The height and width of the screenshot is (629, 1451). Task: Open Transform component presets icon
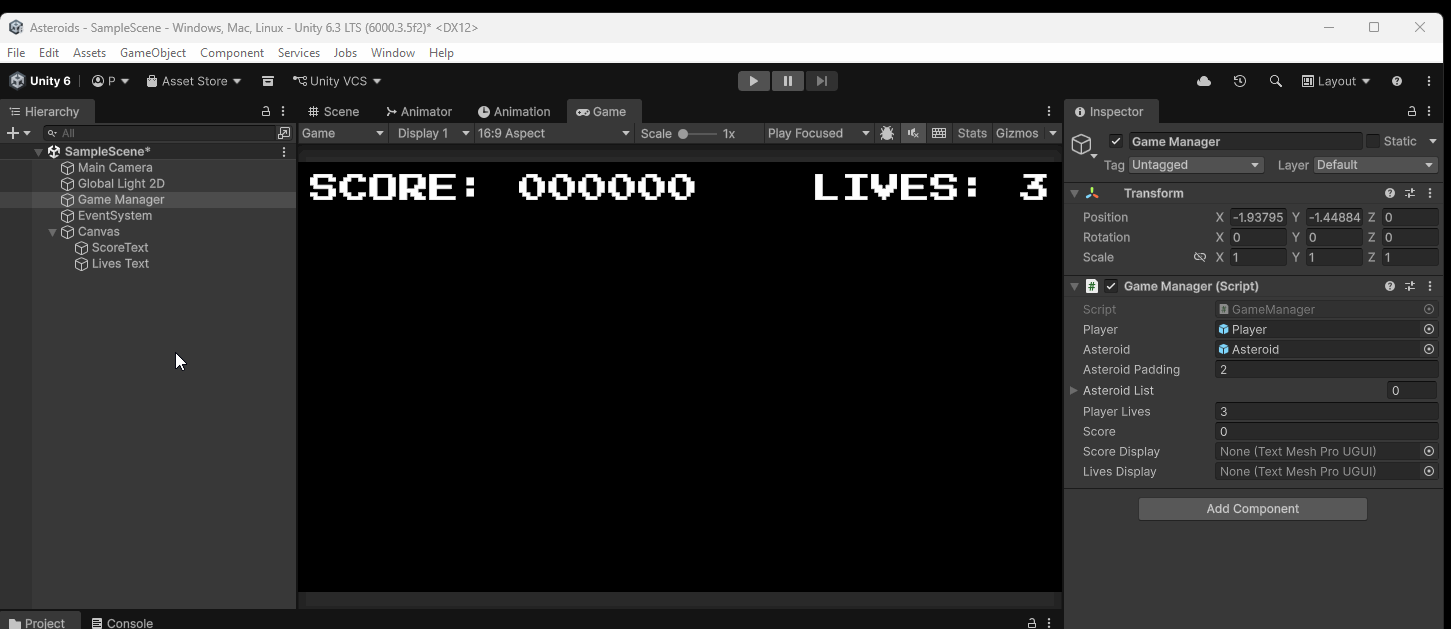1410,193
